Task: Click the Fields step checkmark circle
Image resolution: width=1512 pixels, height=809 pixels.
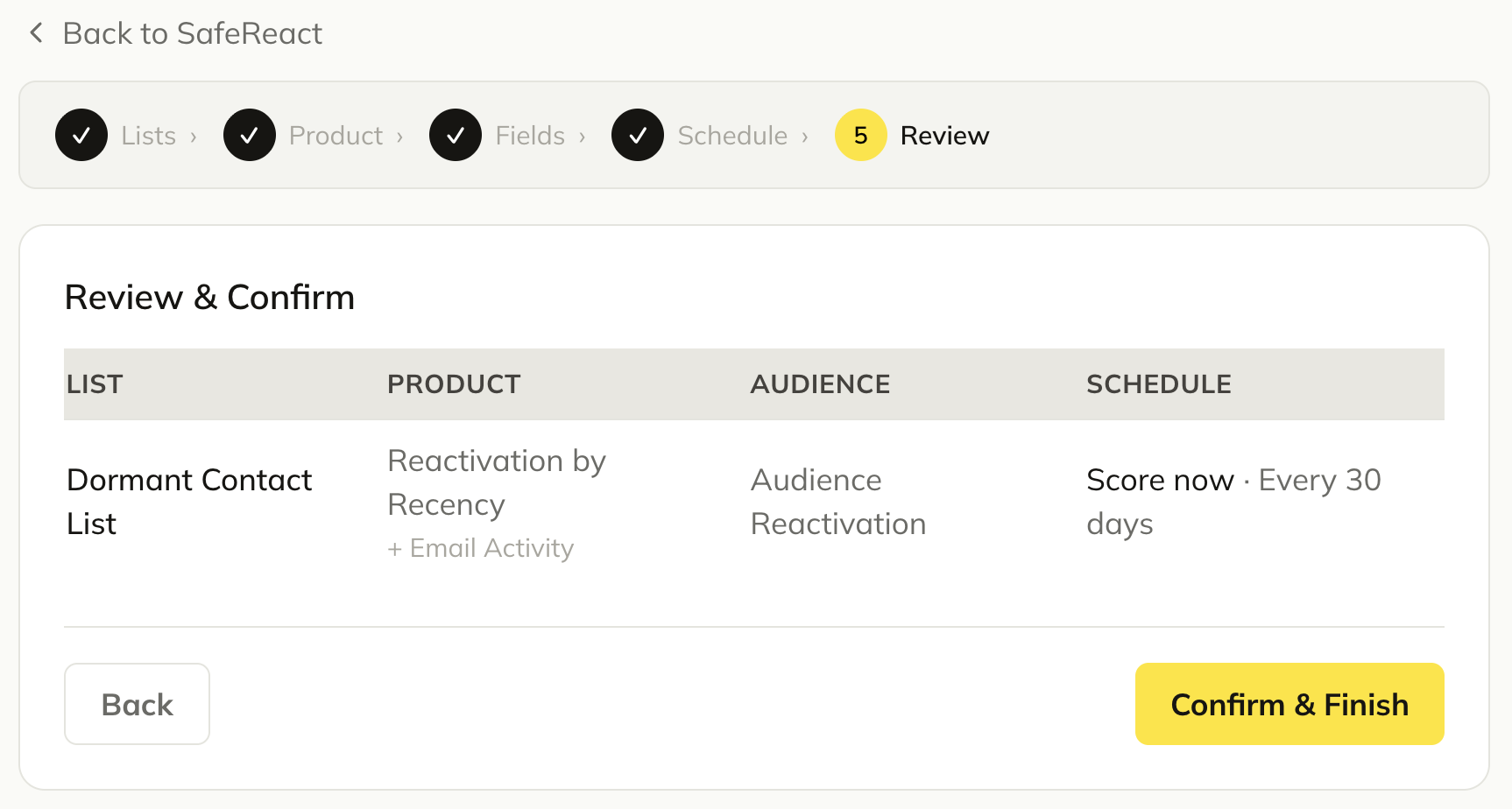Action: (456, 135)
